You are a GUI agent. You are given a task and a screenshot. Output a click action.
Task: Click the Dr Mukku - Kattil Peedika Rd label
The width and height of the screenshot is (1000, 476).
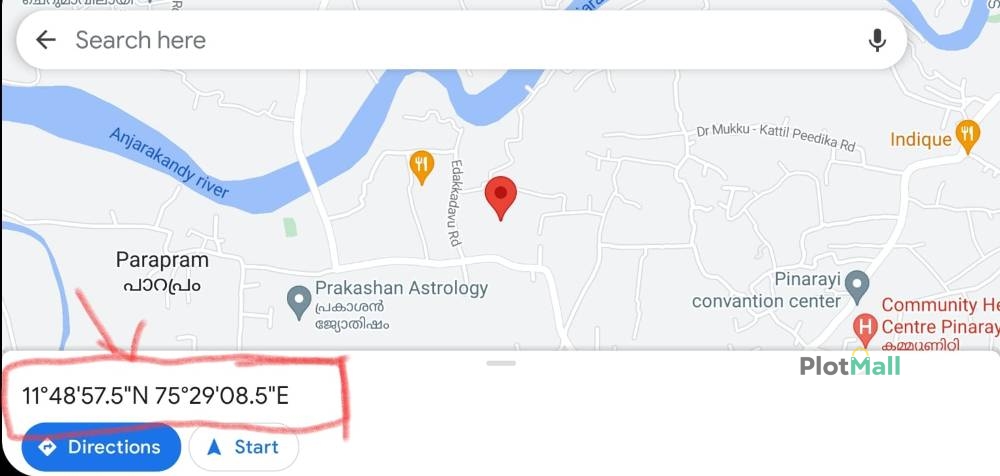(x=776, y=138)
